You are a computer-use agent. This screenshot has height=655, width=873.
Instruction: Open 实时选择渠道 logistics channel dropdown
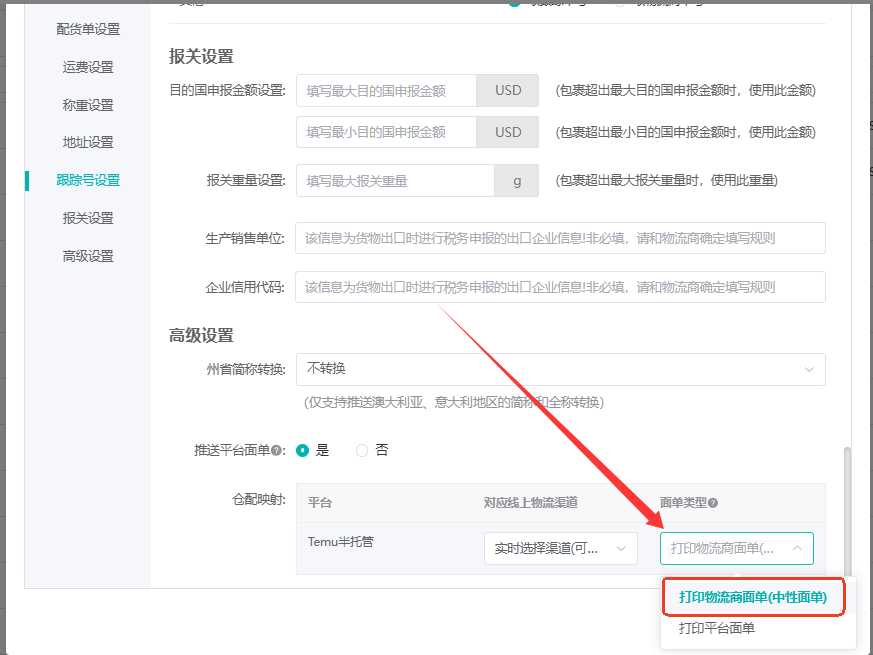[561, 549]
